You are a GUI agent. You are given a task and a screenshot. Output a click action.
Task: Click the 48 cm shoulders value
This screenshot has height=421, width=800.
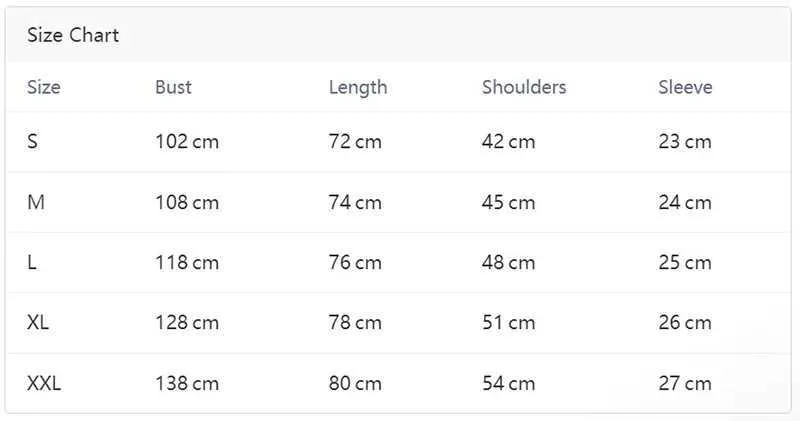(508, 263)
